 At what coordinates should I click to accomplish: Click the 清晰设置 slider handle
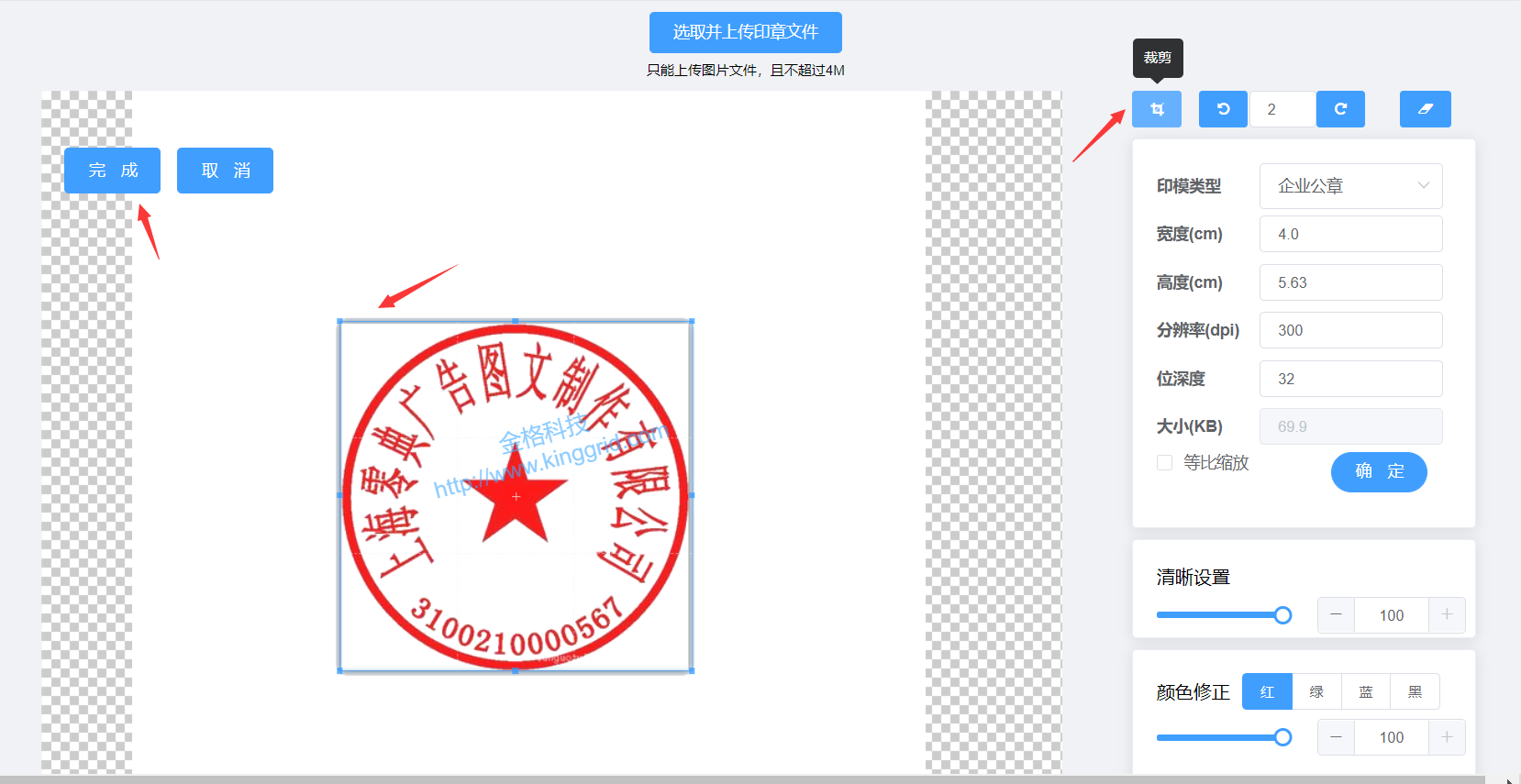pyautogui.click(x=1282, y=615)
